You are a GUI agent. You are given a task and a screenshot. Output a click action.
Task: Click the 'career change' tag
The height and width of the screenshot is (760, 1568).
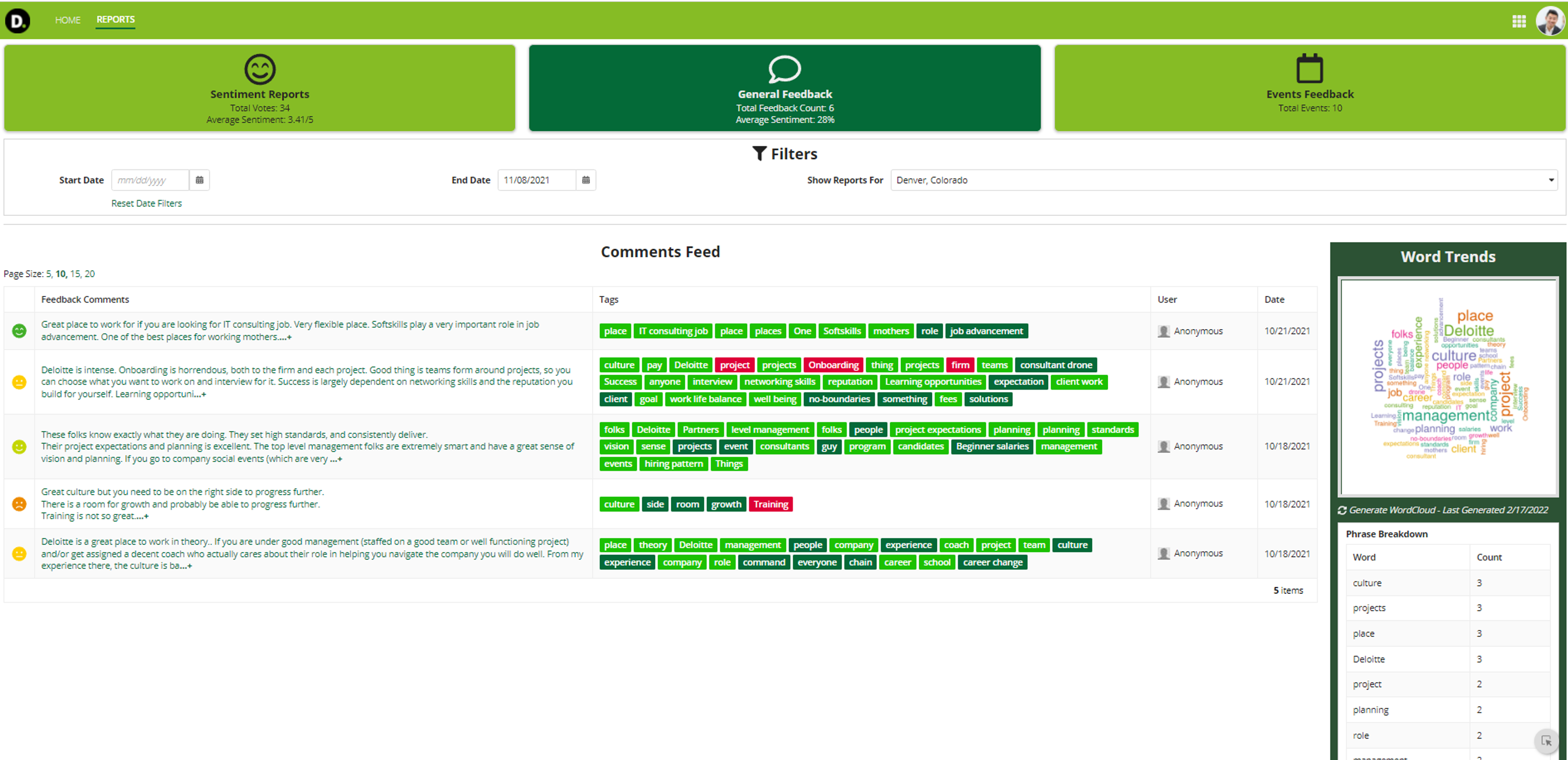[x=992, y=562]
